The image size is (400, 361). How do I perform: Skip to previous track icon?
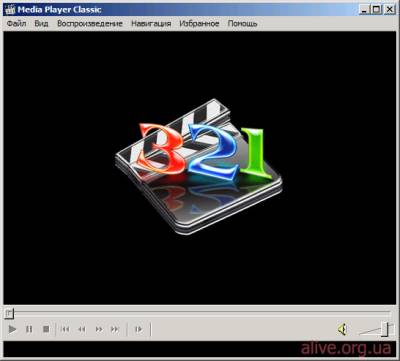tap(65, 329)
